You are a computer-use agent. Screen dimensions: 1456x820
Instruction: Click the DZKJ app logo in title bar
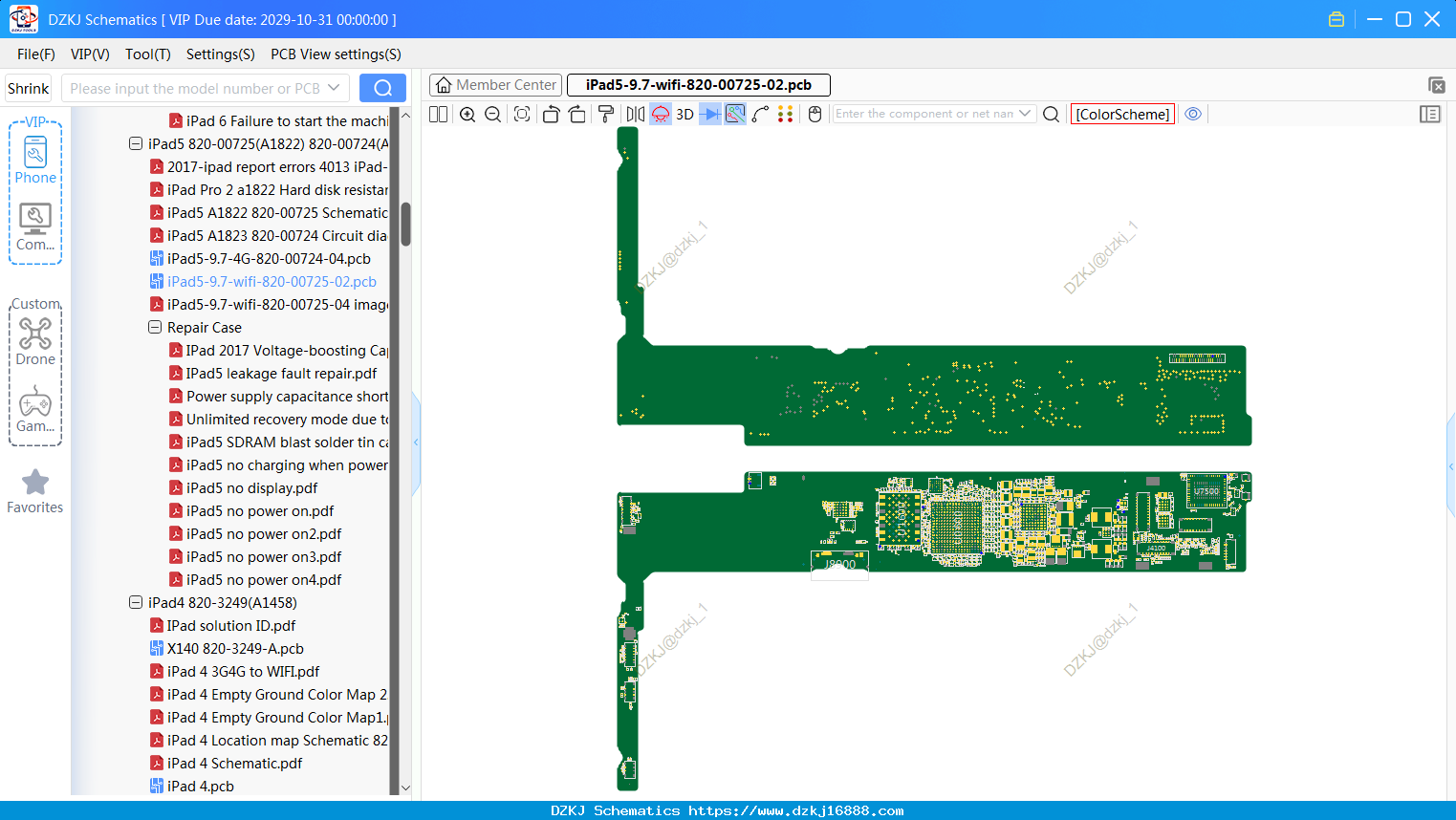pyautogui.click(x=23, y=19)
